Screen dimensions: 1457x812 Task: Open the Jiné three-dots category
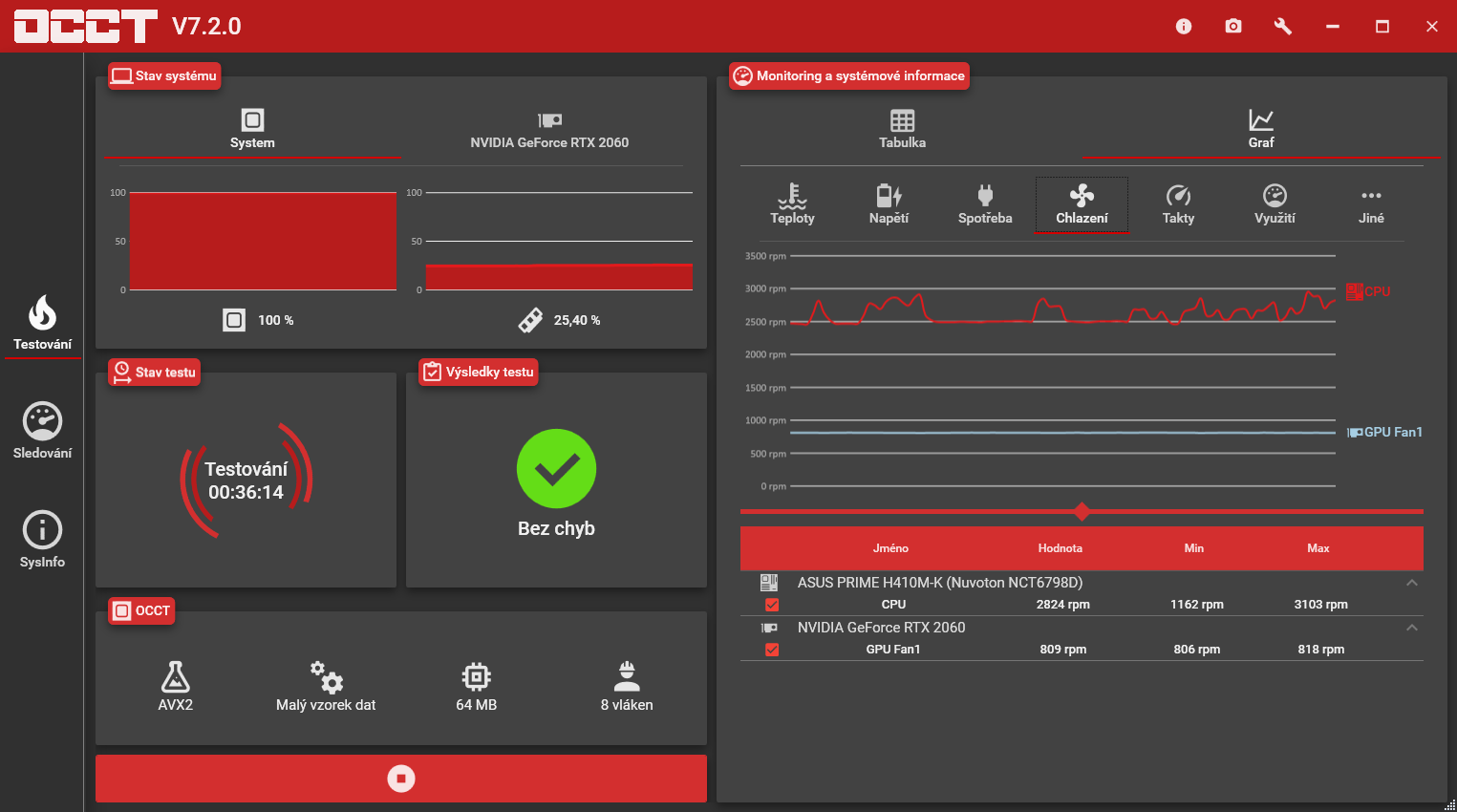1371,204
